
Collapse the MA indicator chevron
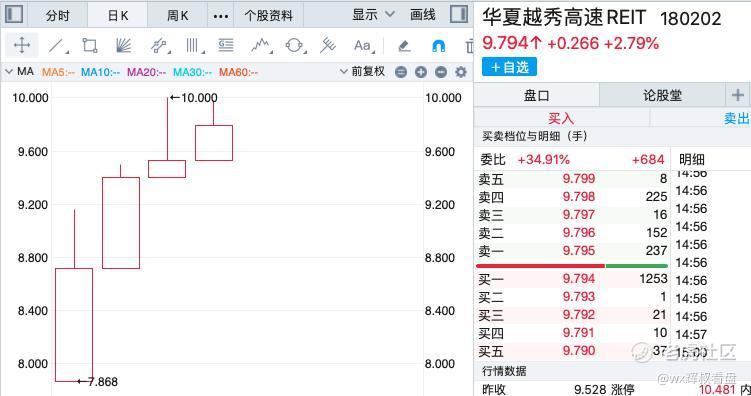coord(9,72)
